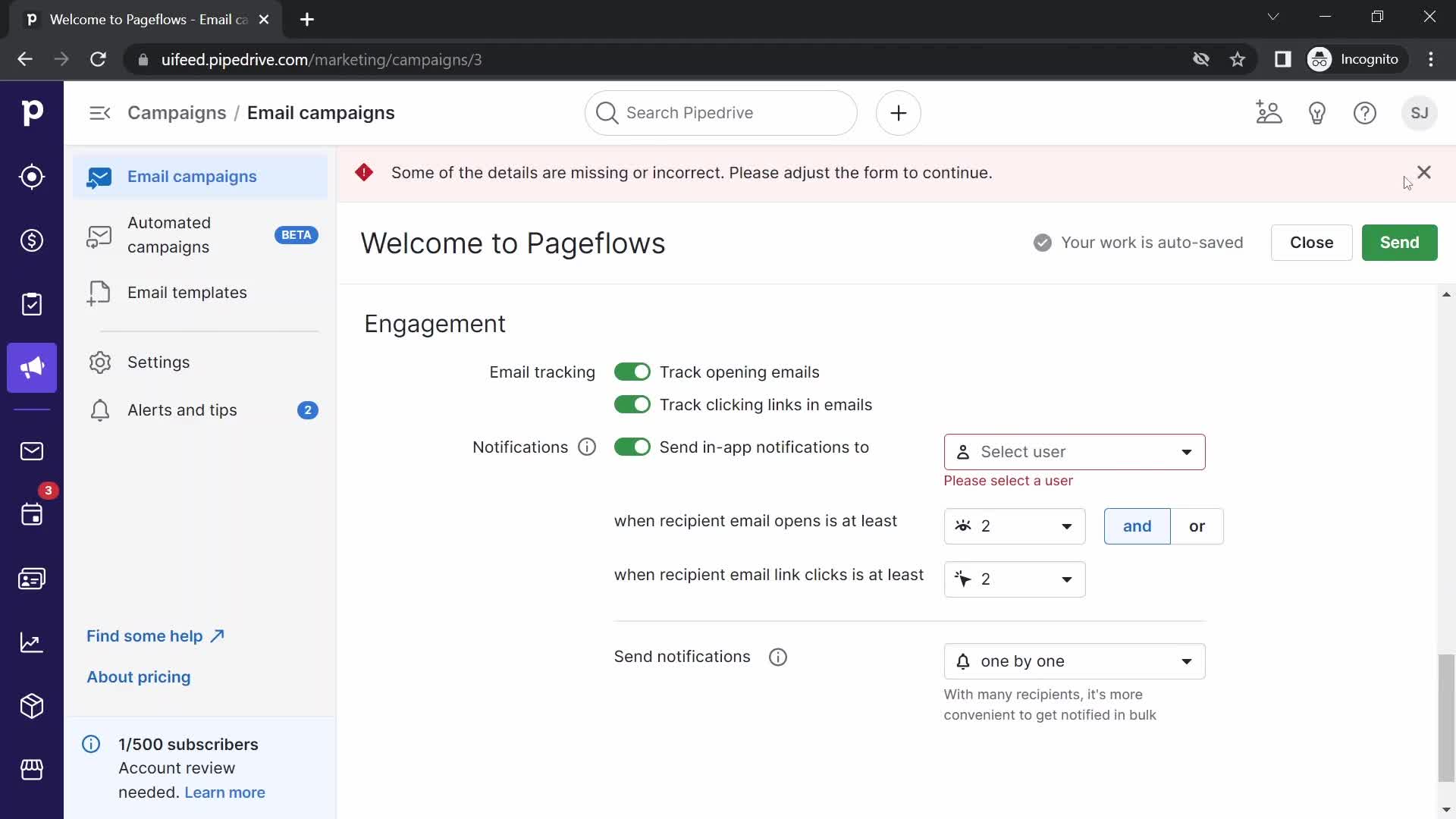Click the Notifications info tooltip icon
The width and height of the screenshot is (1456, 819).
pyautogui.click(x=587, y=447)
